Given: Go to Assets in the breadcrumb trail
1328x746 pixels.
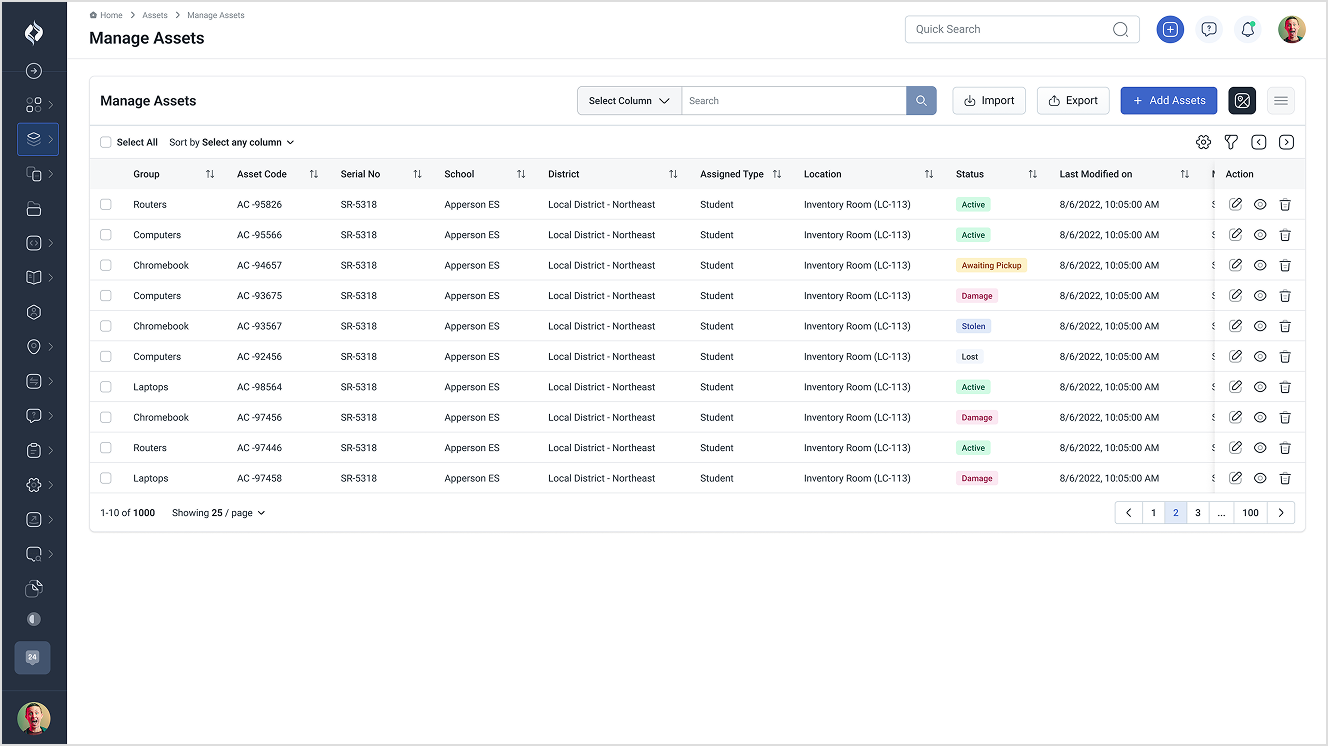Looking at the screenshot, I should pos(154,14).
